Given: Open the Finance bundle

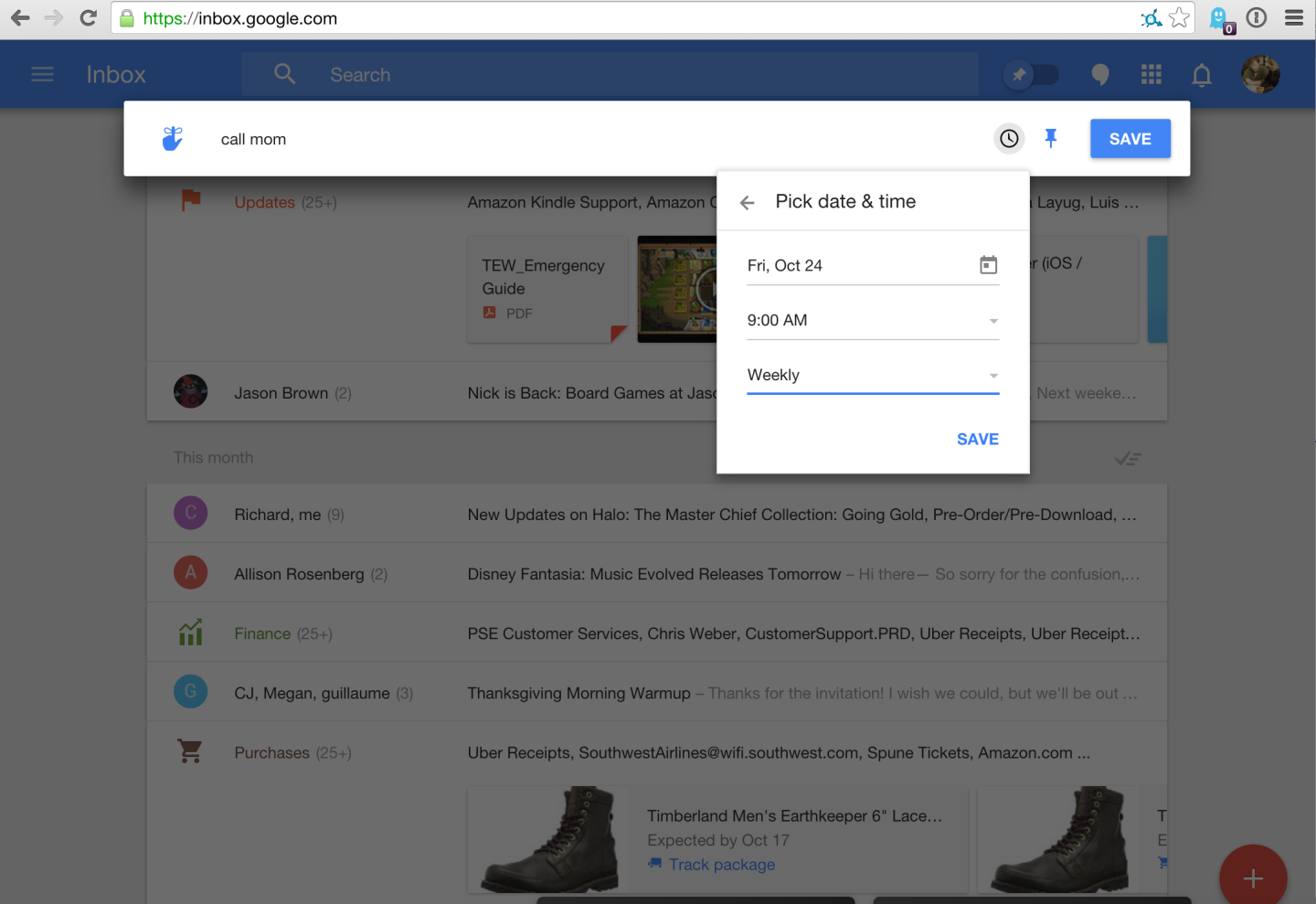Looking at the screenshot, I should (x=262, y=633).
